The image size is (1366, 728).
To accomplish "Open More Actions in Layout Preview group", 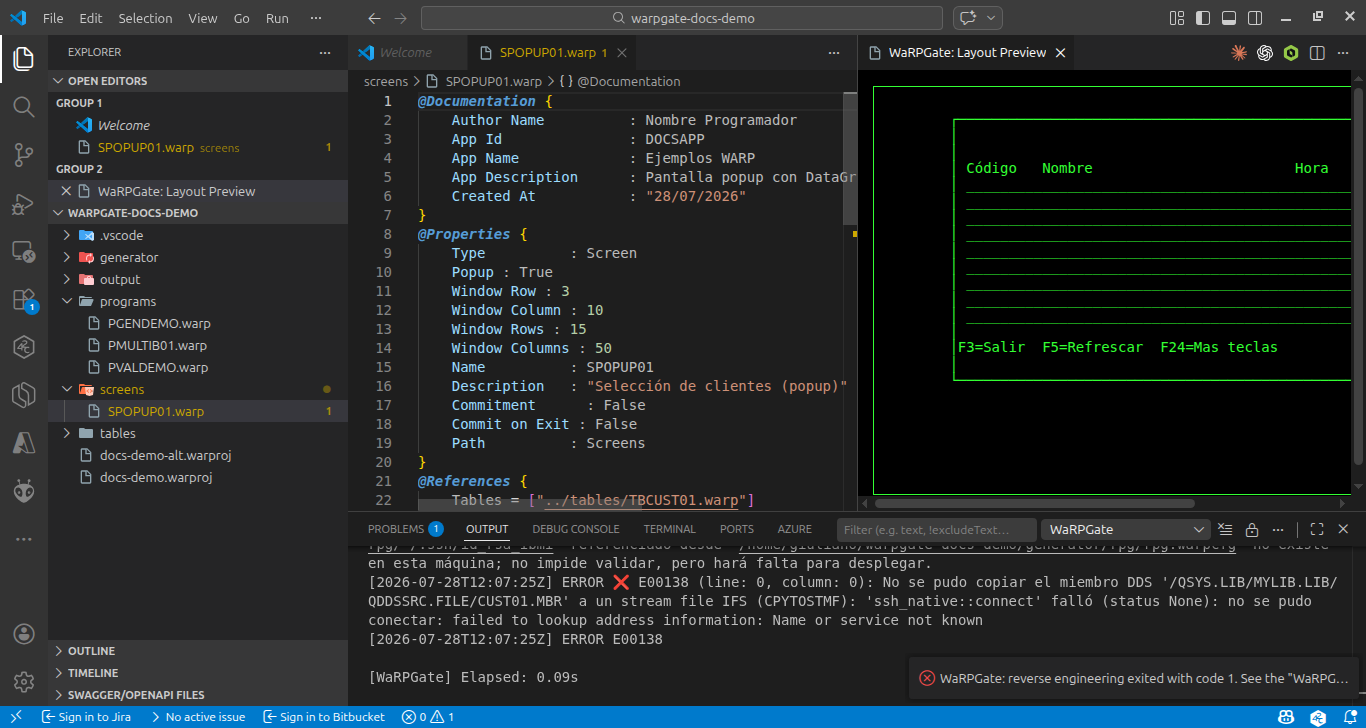I will [x=1343, y=53].
